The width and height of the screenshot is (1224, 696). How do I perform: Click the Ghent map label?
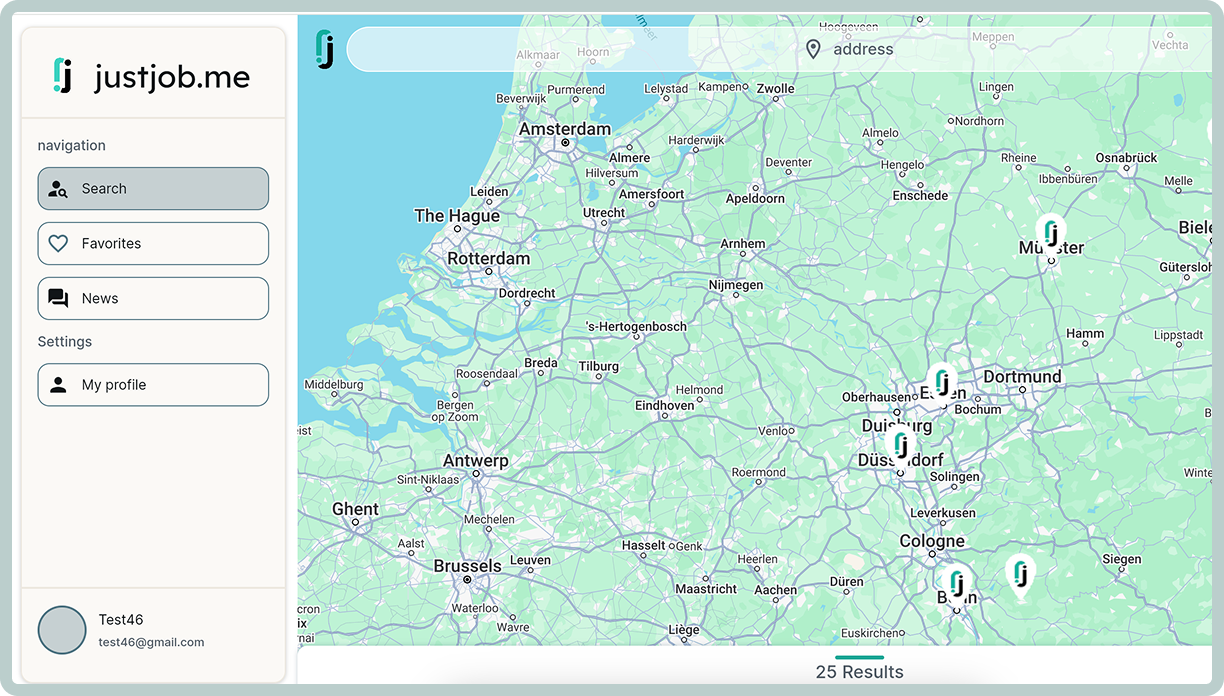click(x=355, y=509)
